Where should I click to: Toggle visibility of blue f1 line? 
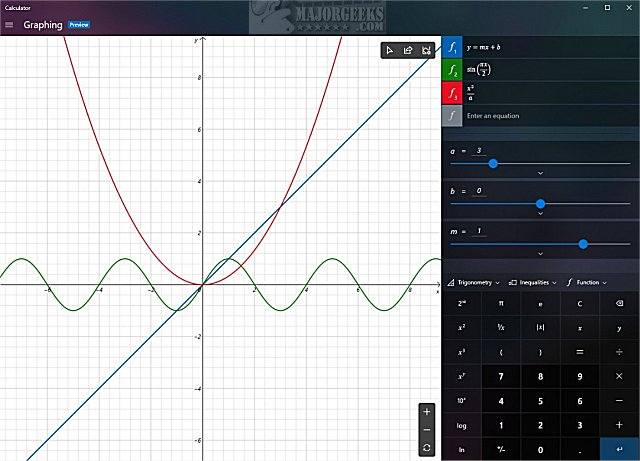point(452,47)
